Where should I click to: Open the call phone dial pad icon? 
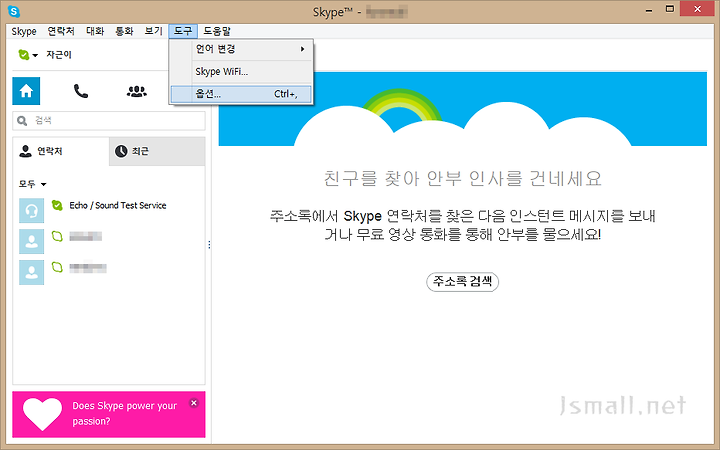tap(81, 91)
